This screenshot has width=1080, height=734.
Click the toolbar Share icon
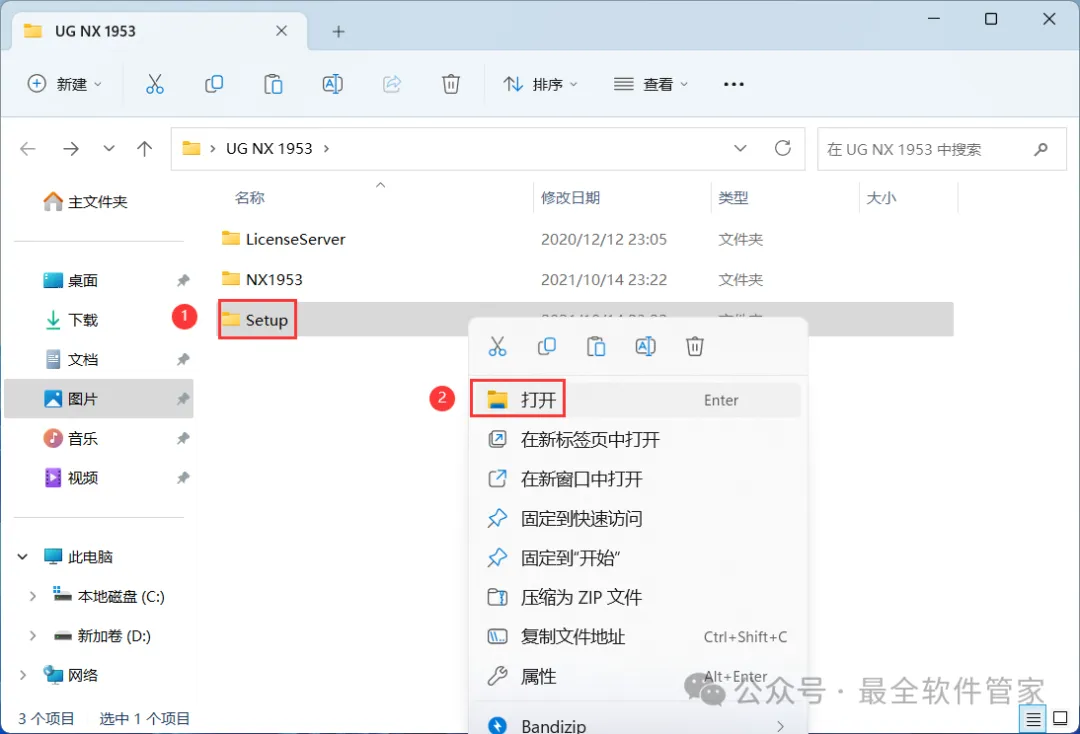click(x=392, y=84)
